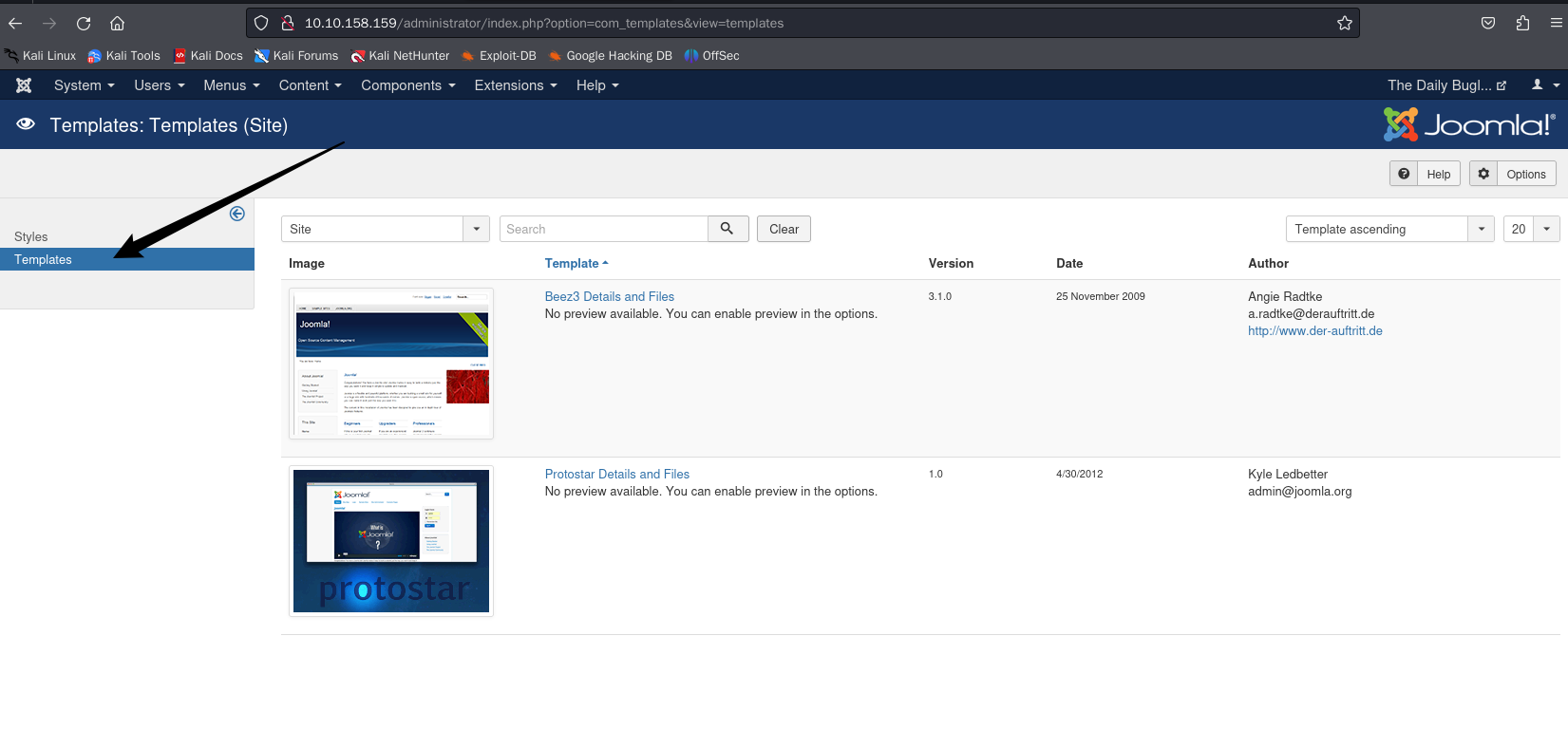Open browser hamburger menu
This screenshot has height=730, width=1568.
[1557, 23]
